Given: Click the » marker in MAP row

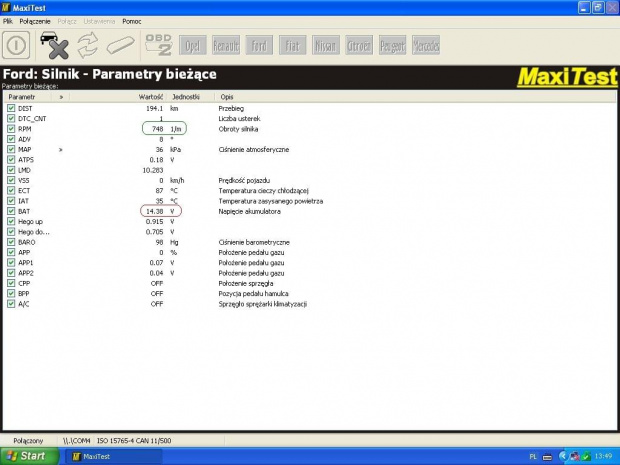Looking at the screenshot, I should tap(60, 149).
